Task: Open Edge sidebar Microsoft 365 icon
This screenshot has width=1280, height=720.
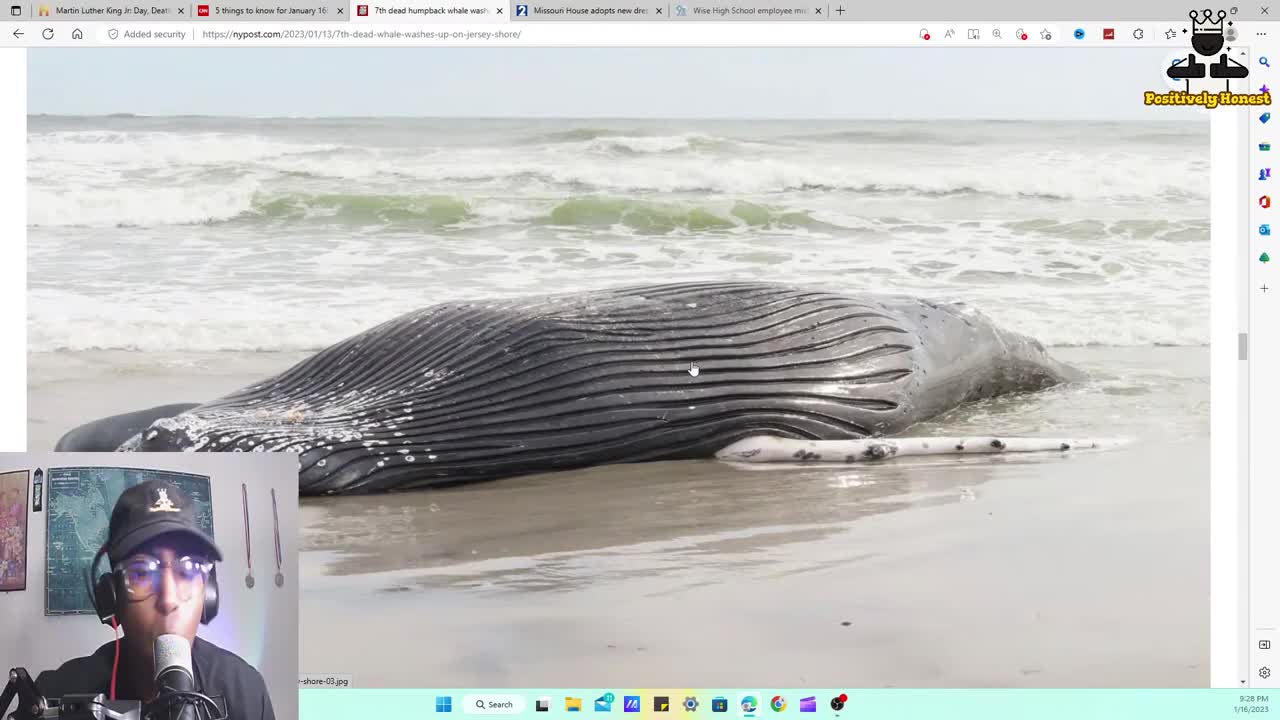Action: (1264, 202)
